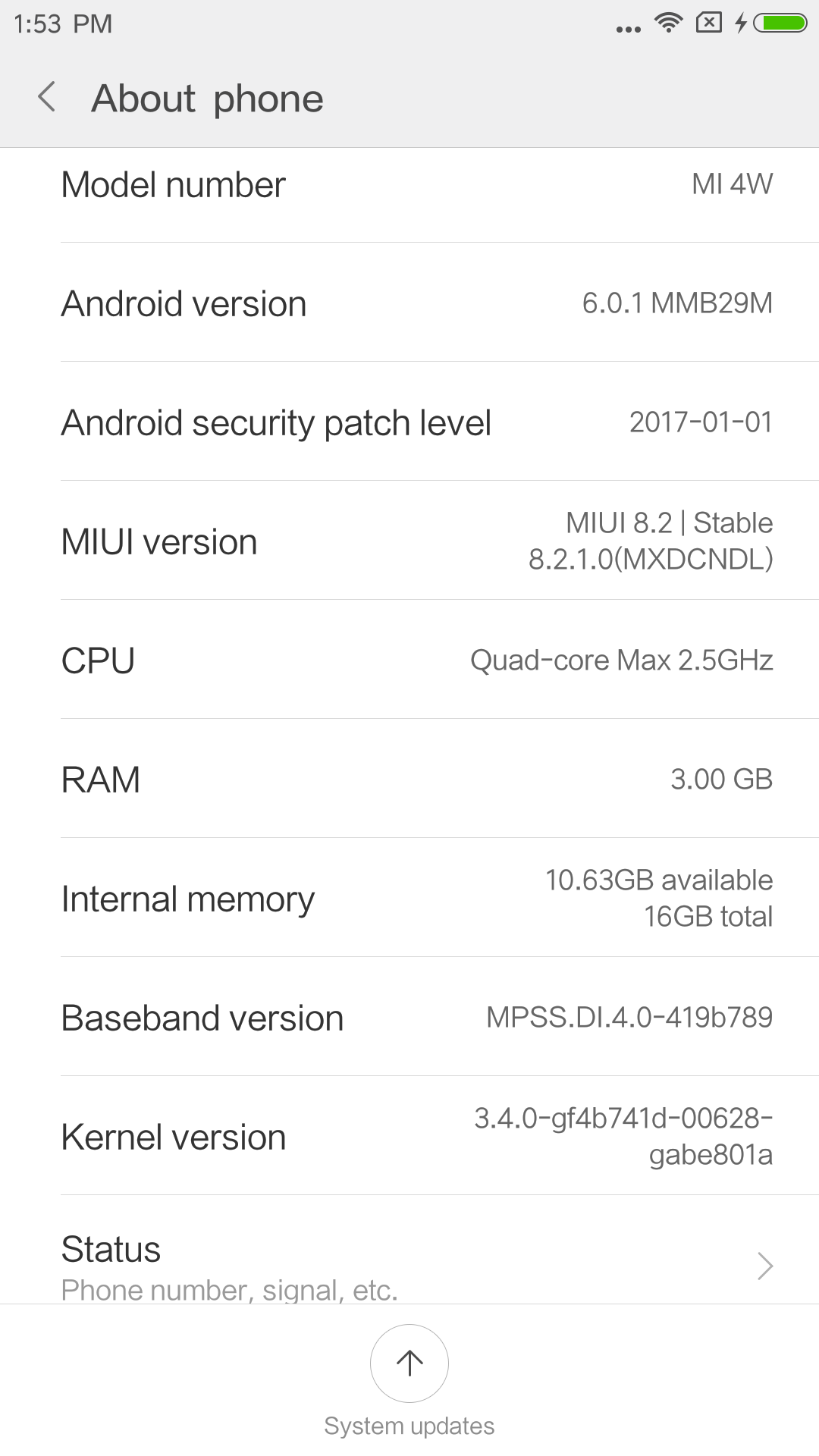Tap the Baseband version row
This screenshot has height=1456, width=819.
pyautogui.click(x=409, y=1018)
